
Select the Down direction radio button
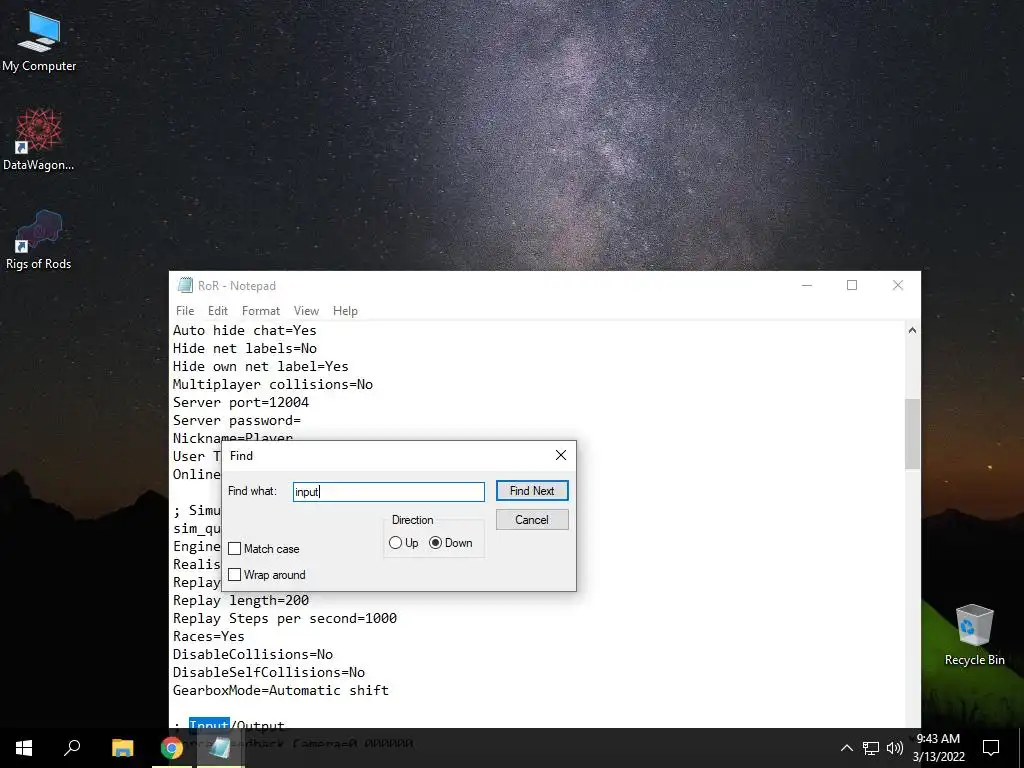coord(436,543)
